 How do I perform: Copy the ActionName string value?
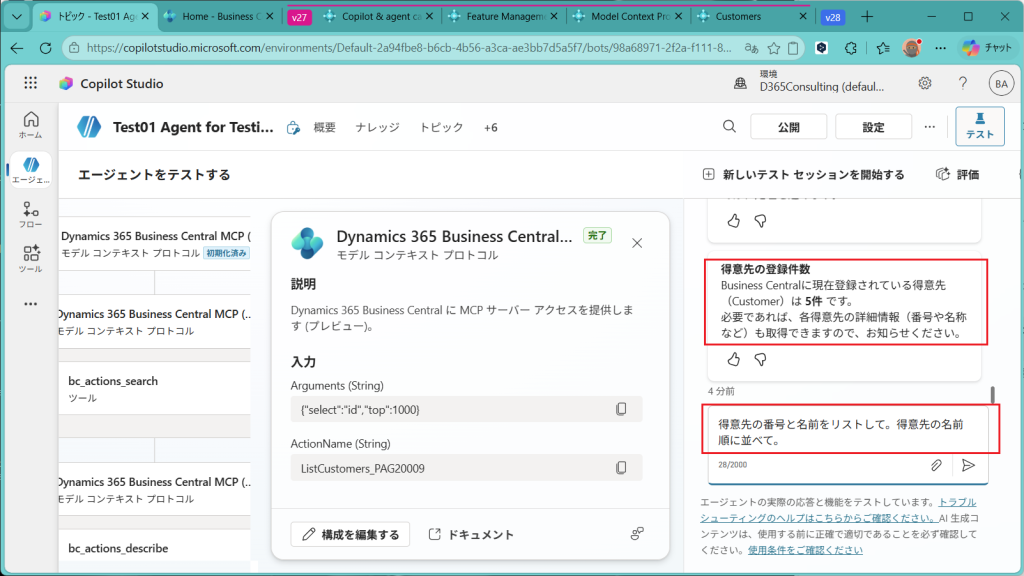pyautogui.click(x=621, y=467)
